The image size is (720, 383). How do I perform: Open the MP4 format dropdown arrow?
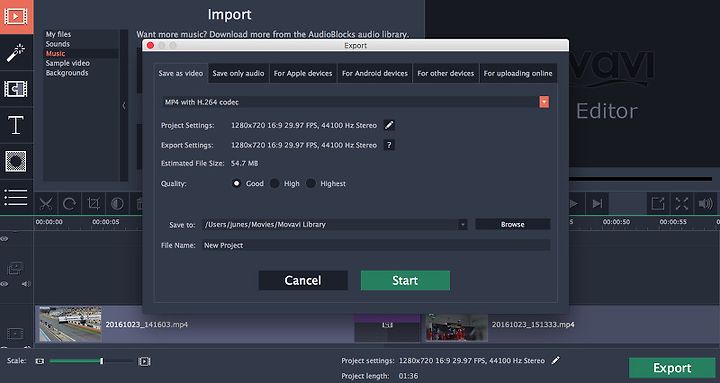544,102
